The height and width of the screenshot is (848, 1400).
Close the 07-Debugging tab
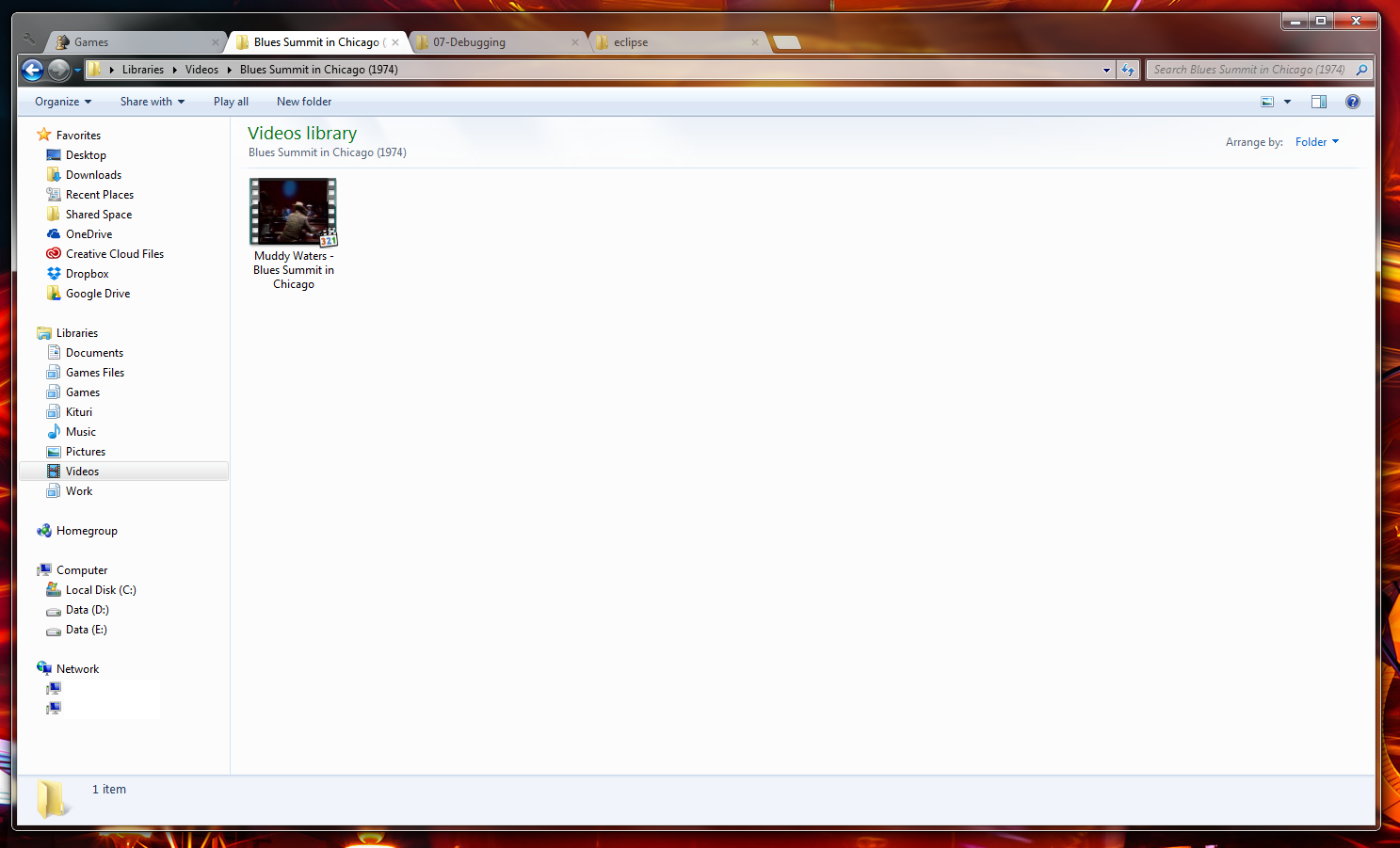pyautogui.click(x=575, y=42)
